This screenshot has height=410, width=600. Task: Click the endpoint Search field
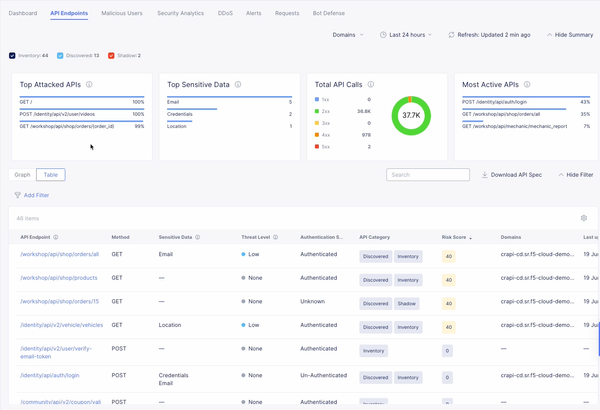(x=428, y=175)
